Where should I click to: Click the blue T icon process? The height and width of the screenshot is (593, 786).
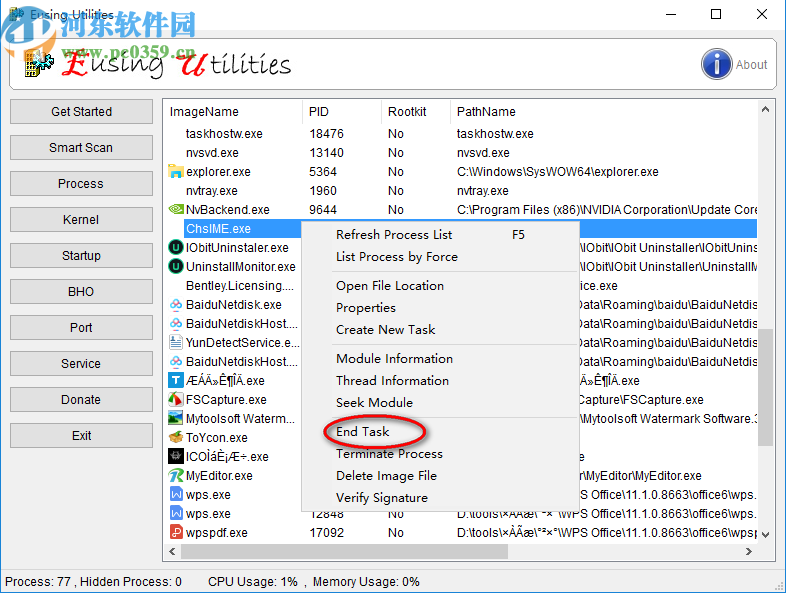click(175, 380)
